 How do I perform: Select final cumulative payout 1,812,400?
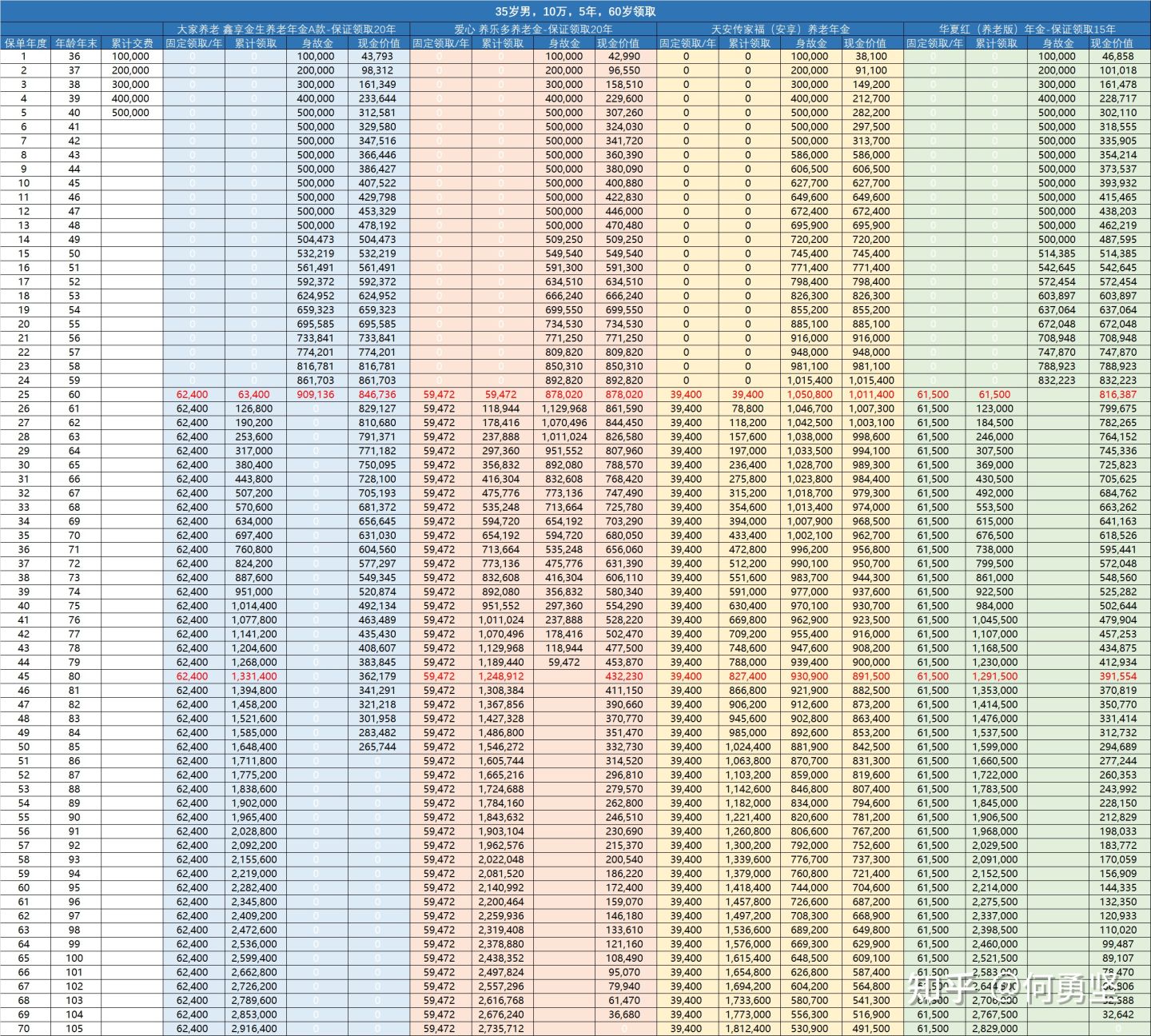[748, 1029]
